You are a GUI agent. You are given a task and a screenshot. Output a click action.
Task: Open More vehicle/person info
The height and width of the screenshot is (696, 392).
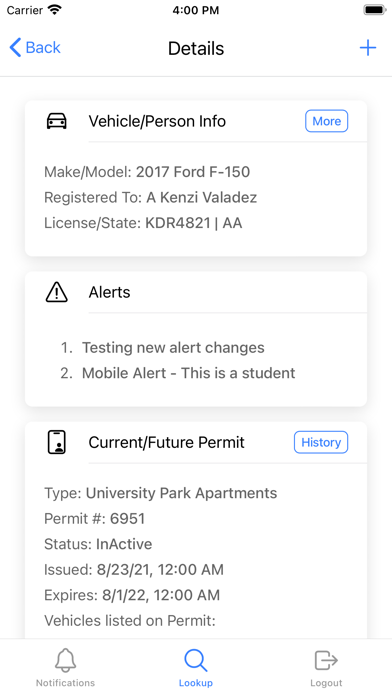[327, 121]
